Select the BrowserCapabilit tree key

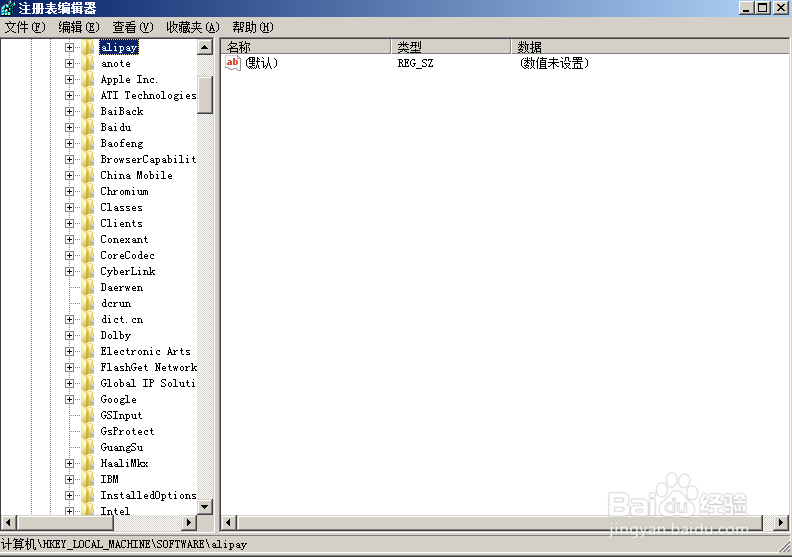148,160
